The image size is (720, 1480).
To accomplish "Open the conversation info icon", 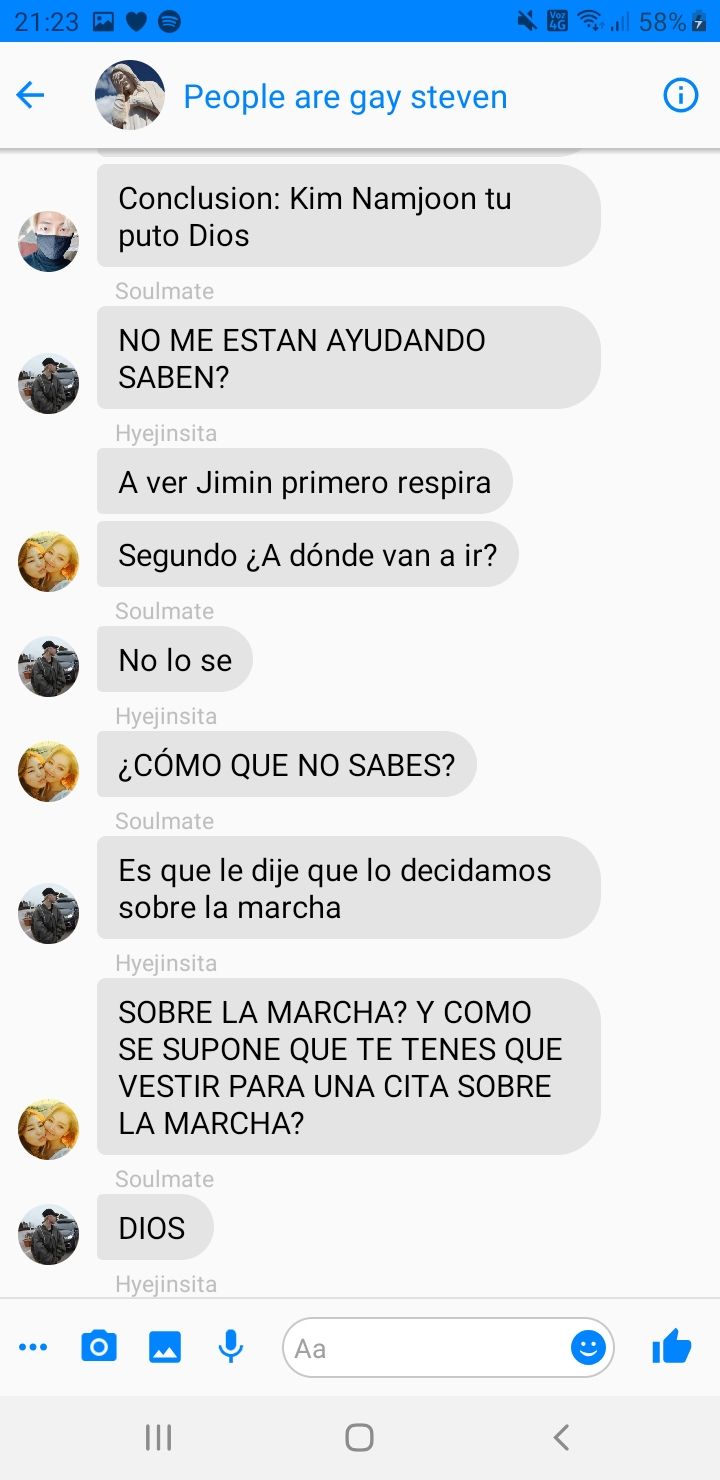I will tap(681, 96).
